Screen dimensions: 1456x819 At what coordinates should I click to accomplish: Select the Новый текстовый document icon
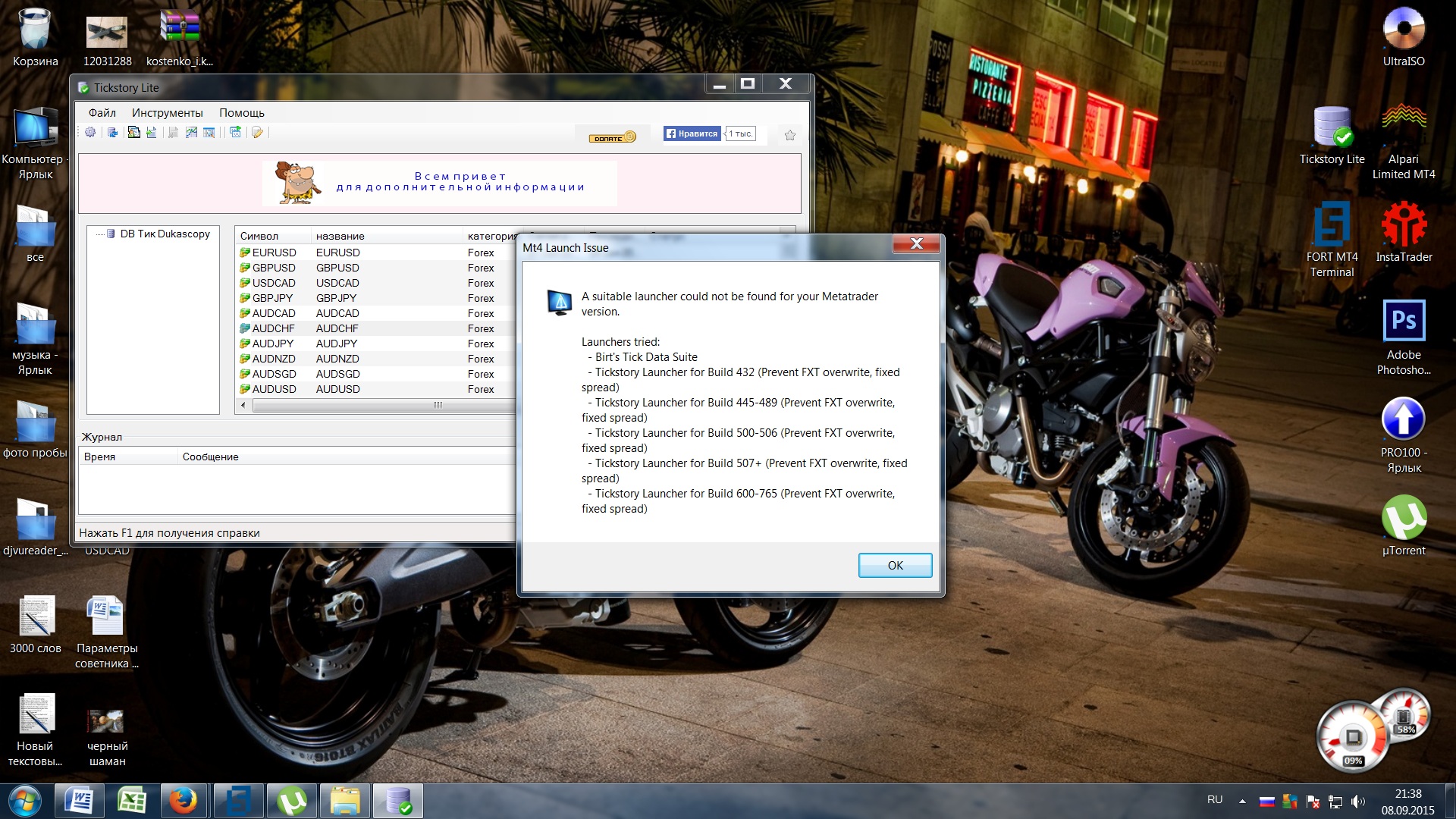[x=35, y=730]
